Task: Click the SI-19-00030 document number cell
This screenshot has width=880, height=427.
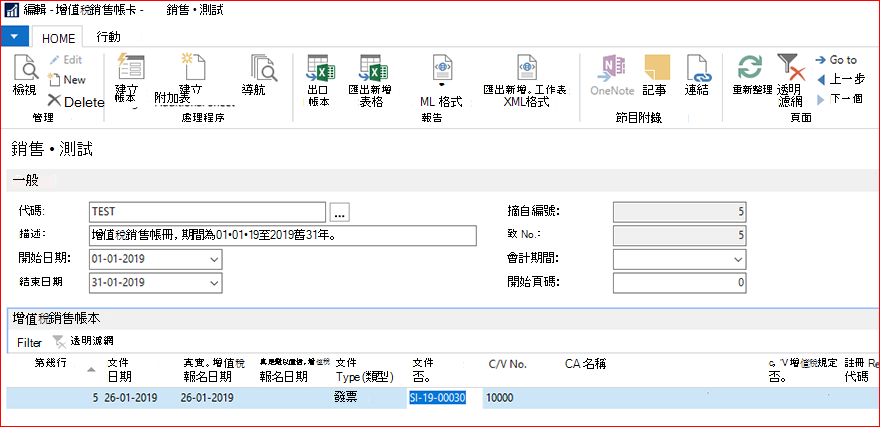Action: pos(444,398)
